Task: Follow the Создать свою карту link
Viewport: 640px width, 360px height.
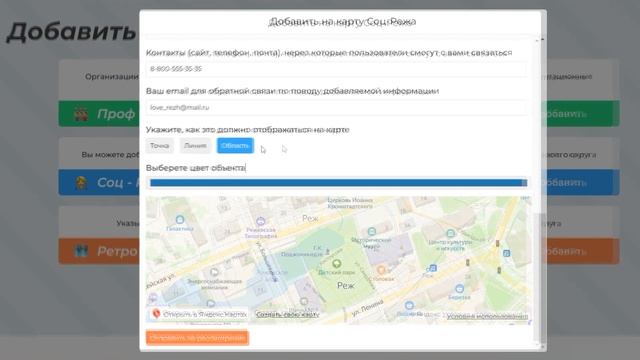Action: [x=287, y=314]
